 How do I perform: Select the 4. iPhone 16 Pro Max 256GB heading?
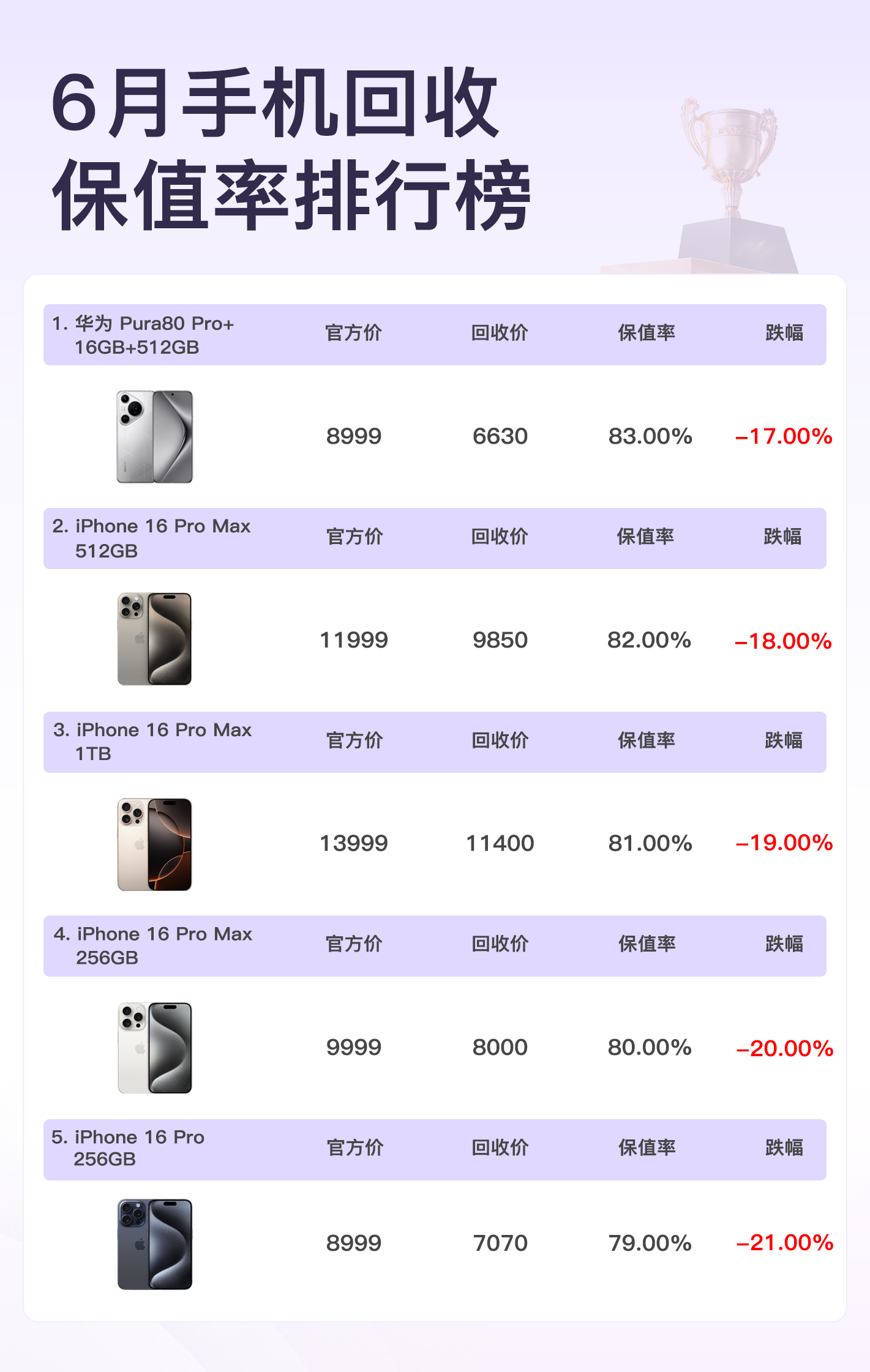tap(153, 945)
